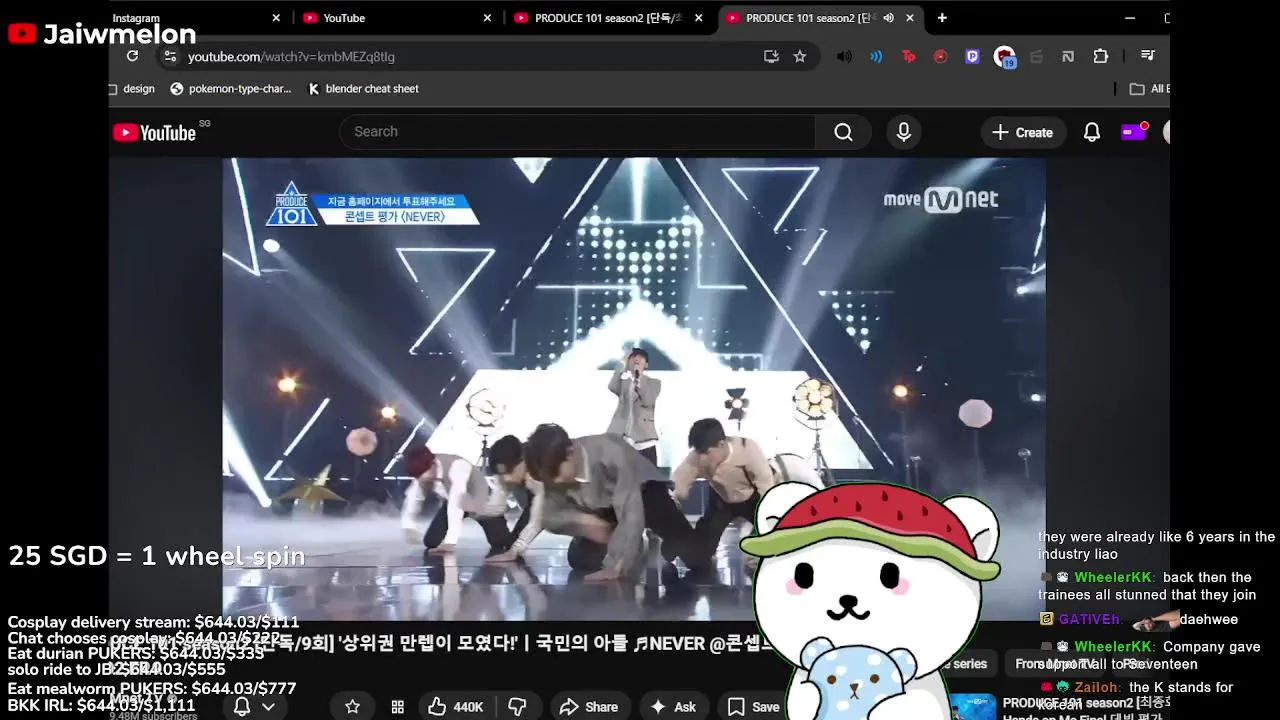The width and height of the screenshot is (1280, 720).
Task: Mute the playing PRODUCE 101 tab audio
Action: 888,18
